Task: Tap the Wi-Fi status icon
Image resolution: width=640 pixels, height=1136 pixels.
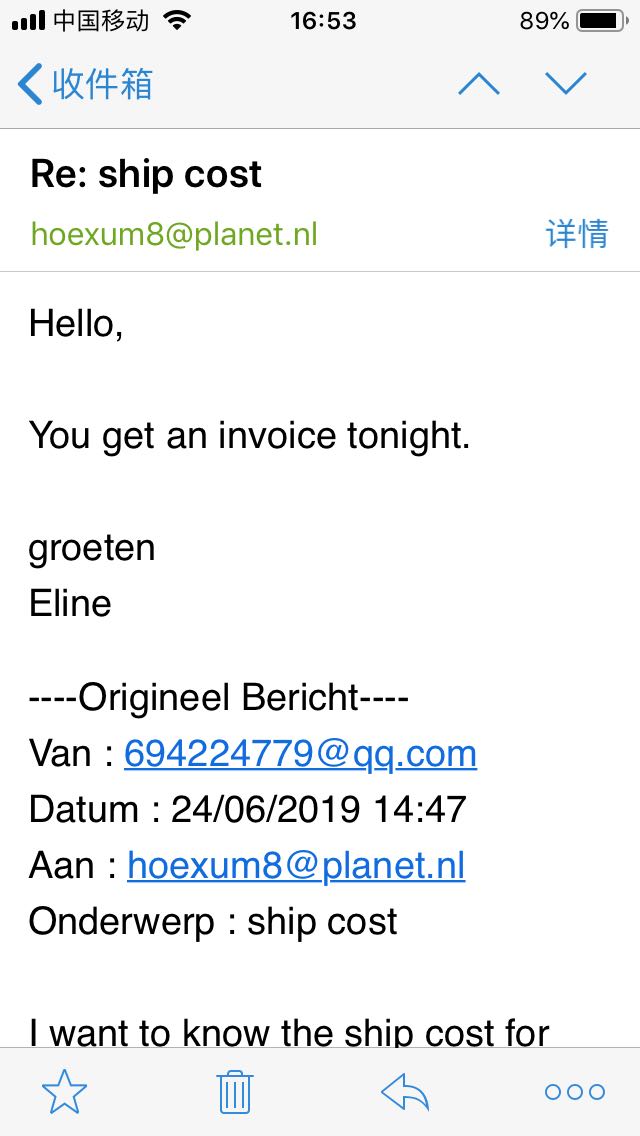Action: tap(176, 21)
